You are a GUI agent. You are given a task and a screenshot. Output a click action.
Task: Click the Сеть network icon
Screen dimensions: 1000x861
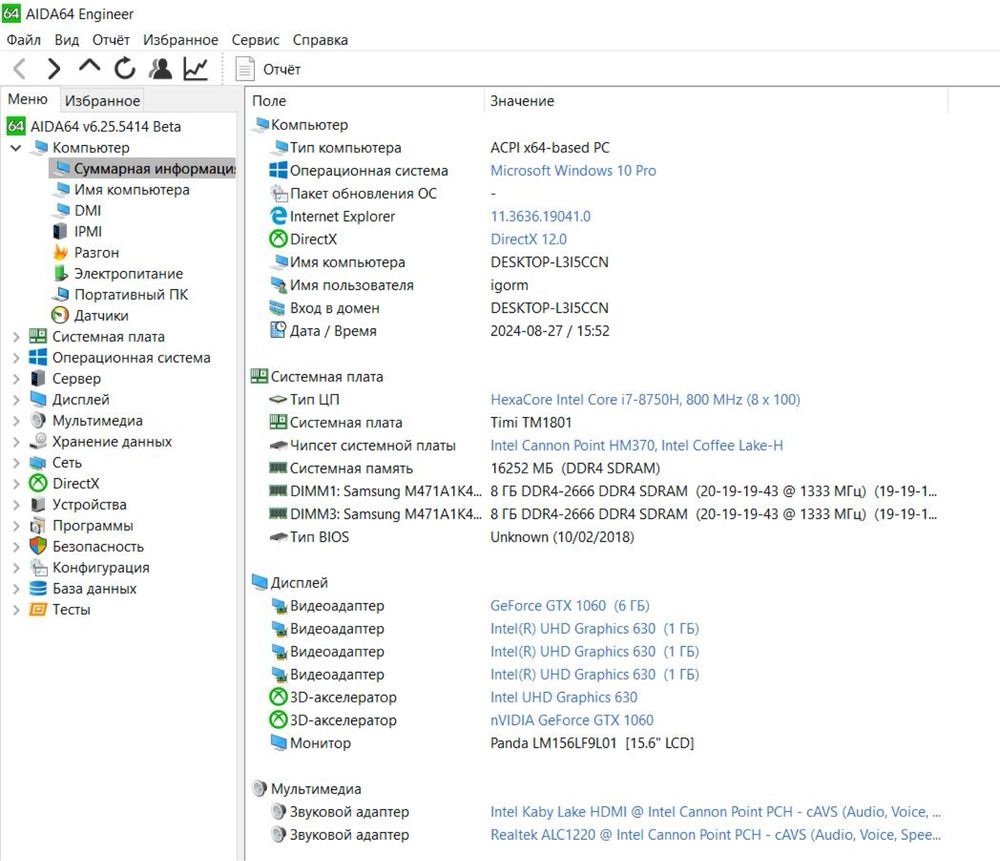[x=38, y=463]
